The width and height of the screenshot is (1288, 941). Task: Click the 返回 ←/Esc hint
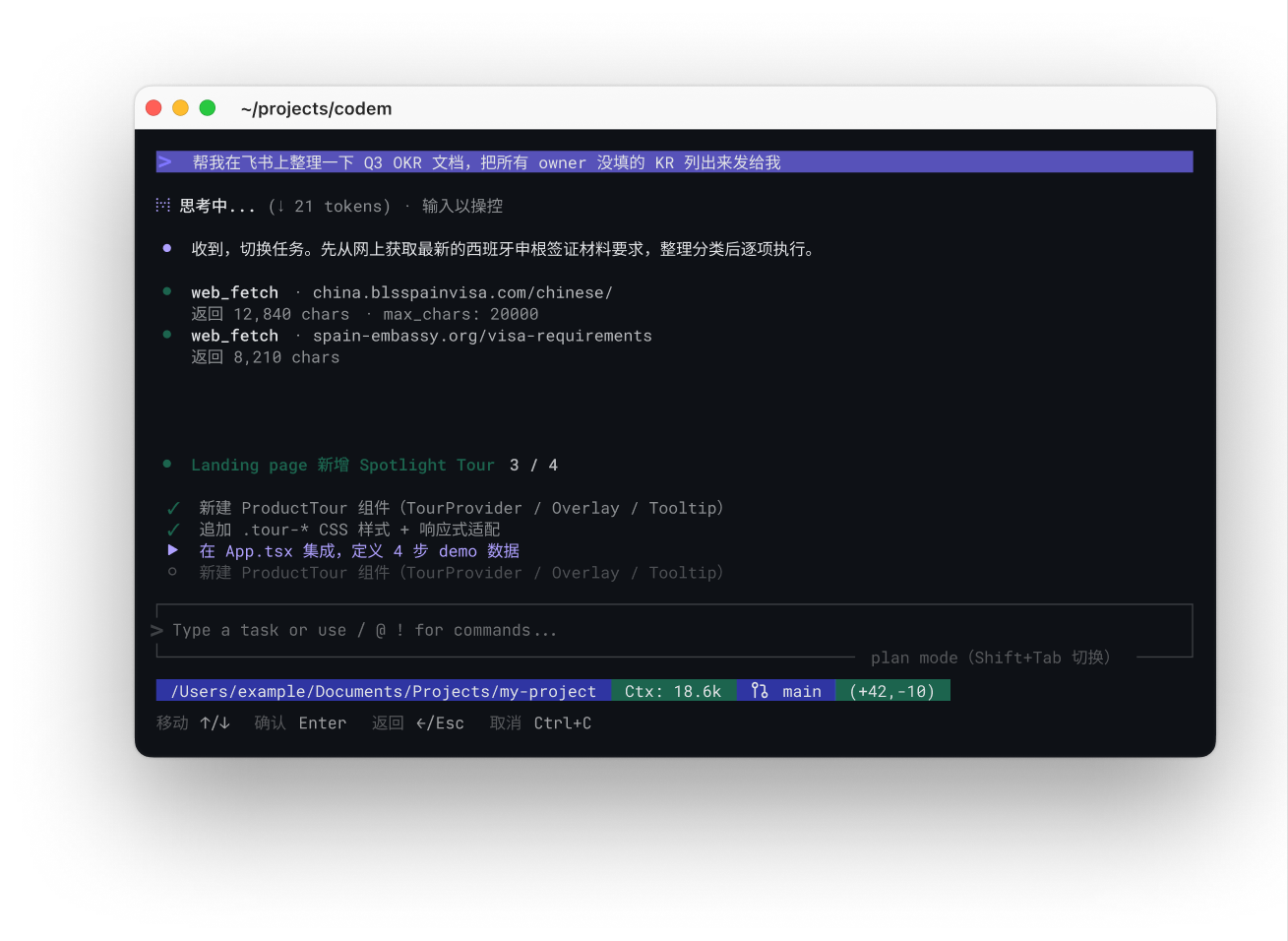(418, 723)
